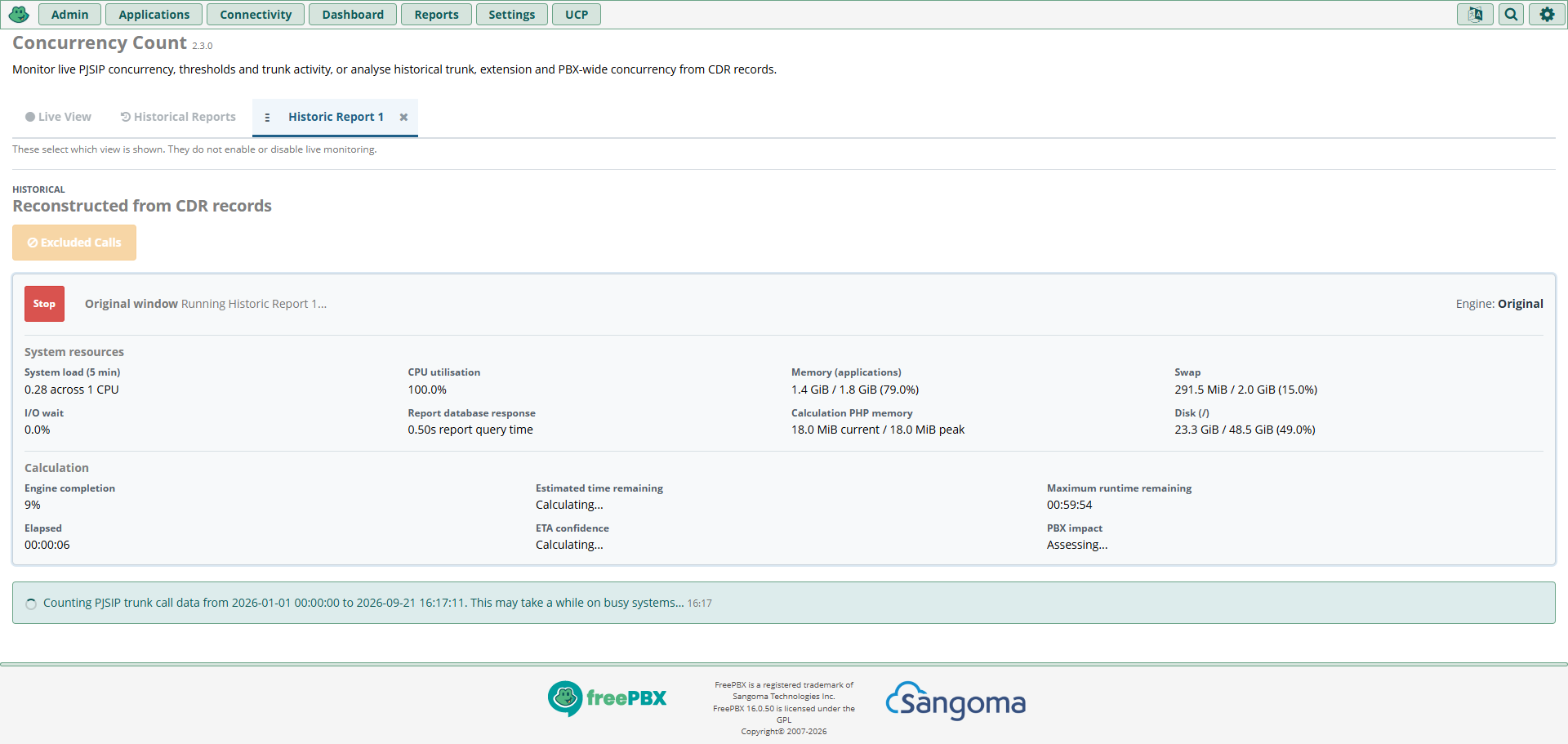1568x744 pixels.
Task: Switch to the Live View tab
Action: [x=58, y=117]
